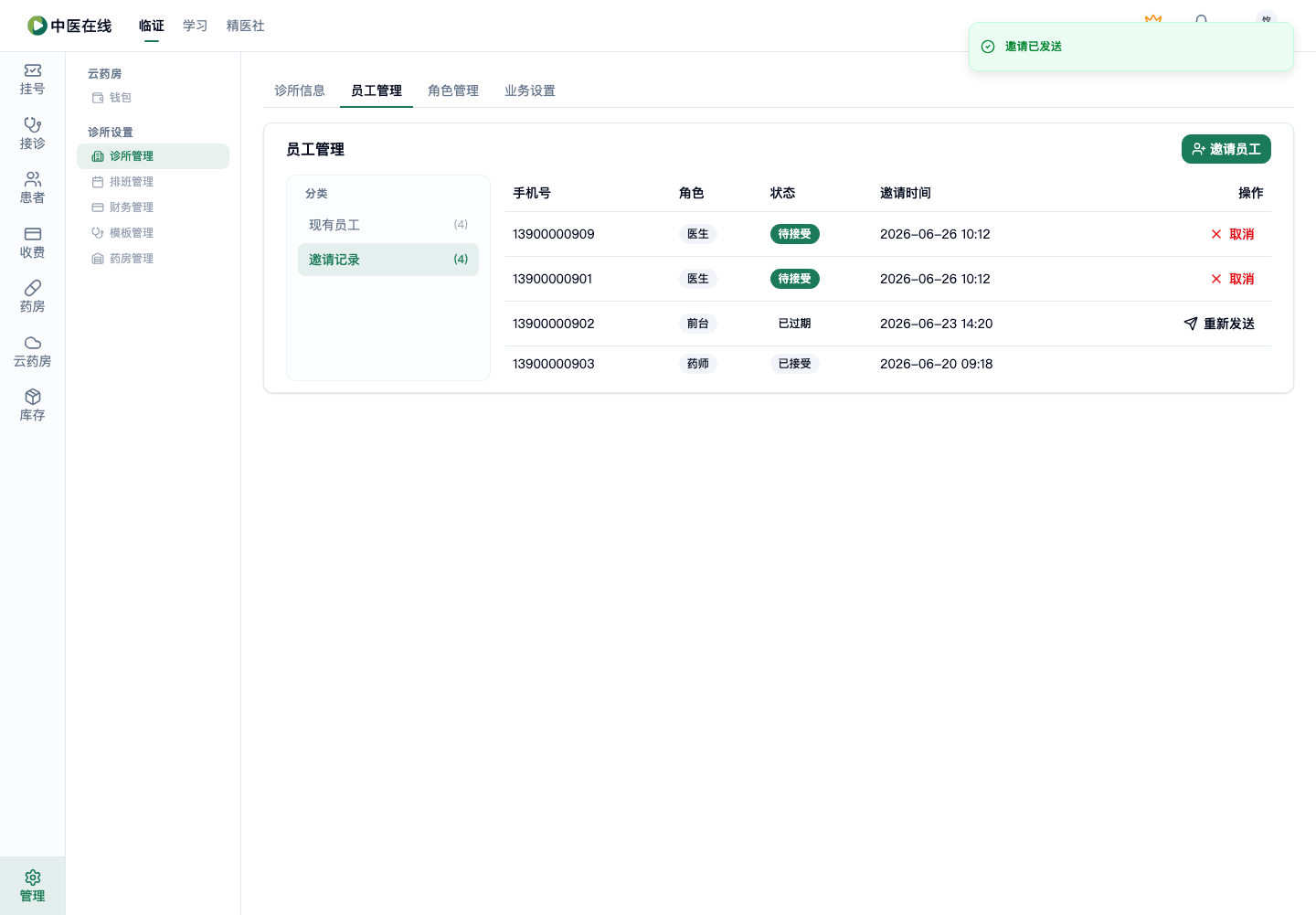The image size is (1316, 915).
Task: Open the 库存 inventory section
Action: (x=32, y=406)
